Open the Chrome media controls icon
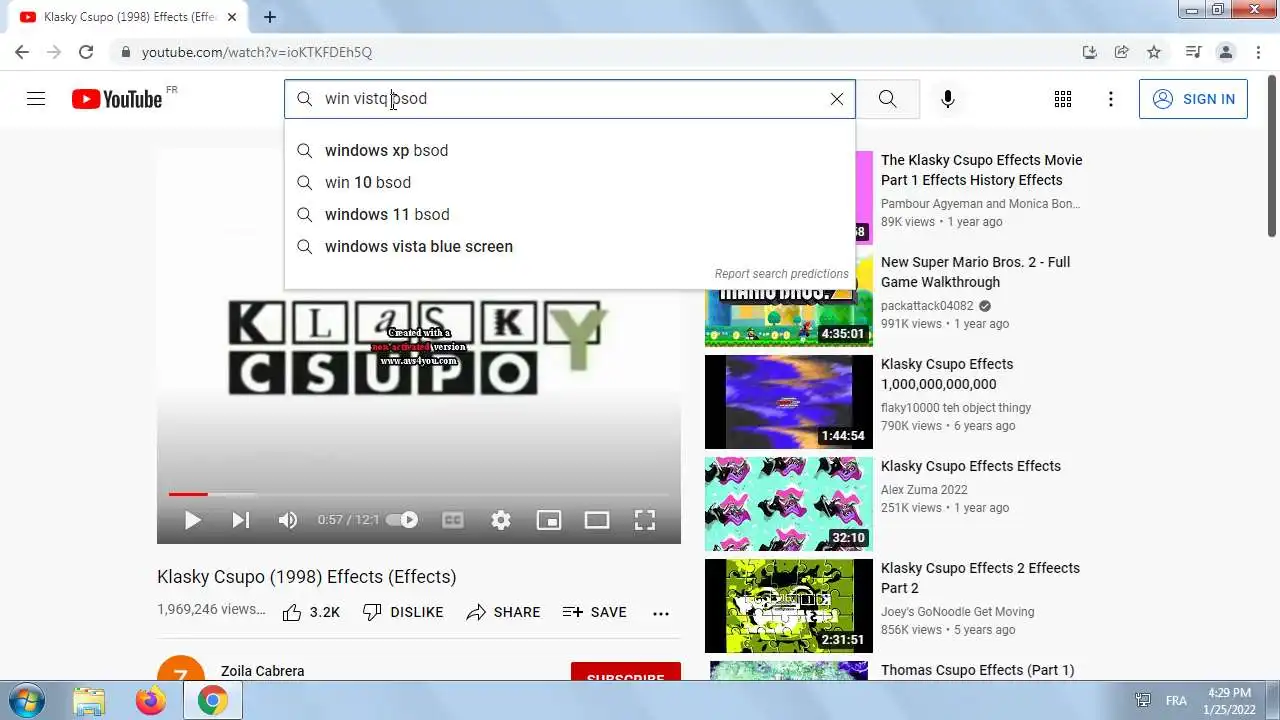This screenshot has height=720, width=1280. 1193,52
